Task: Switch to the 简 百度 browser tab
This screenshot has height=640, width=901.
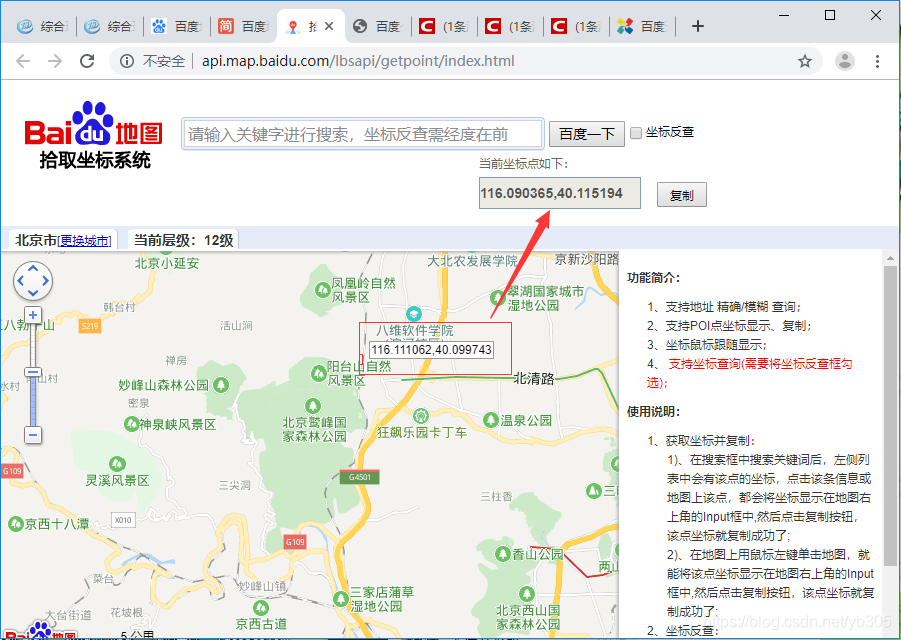Action: pos(243,26)
